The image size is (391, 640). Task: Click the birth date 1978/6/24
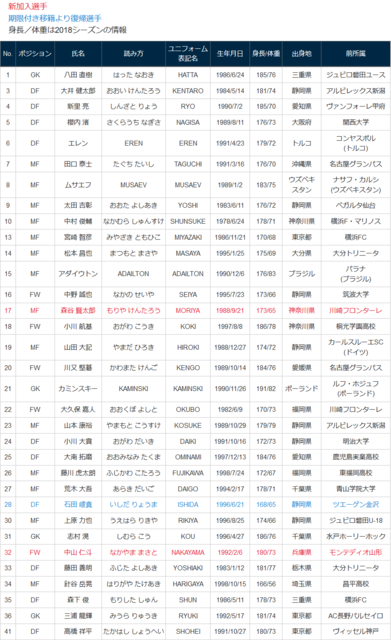(x=230, y=221)
